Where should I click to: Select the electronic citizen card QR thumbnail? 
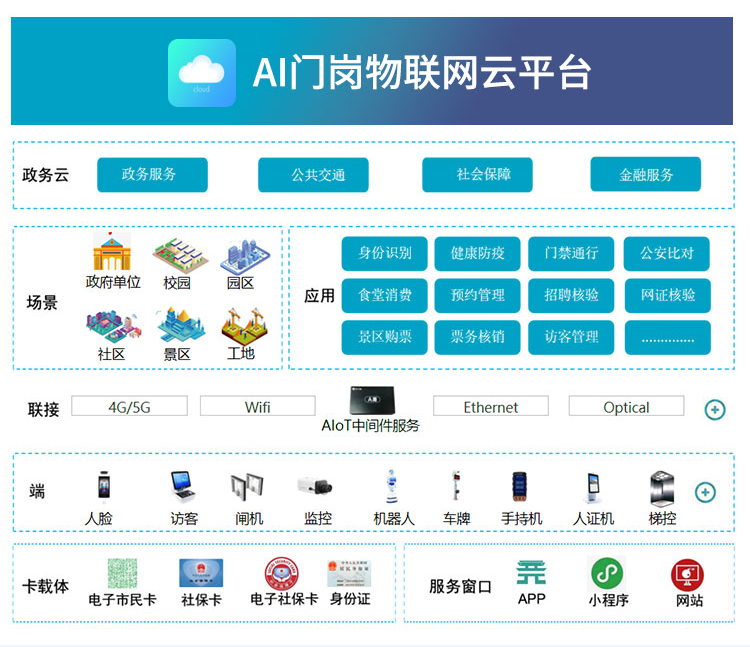pyautogui.click(x=122, y=573)
